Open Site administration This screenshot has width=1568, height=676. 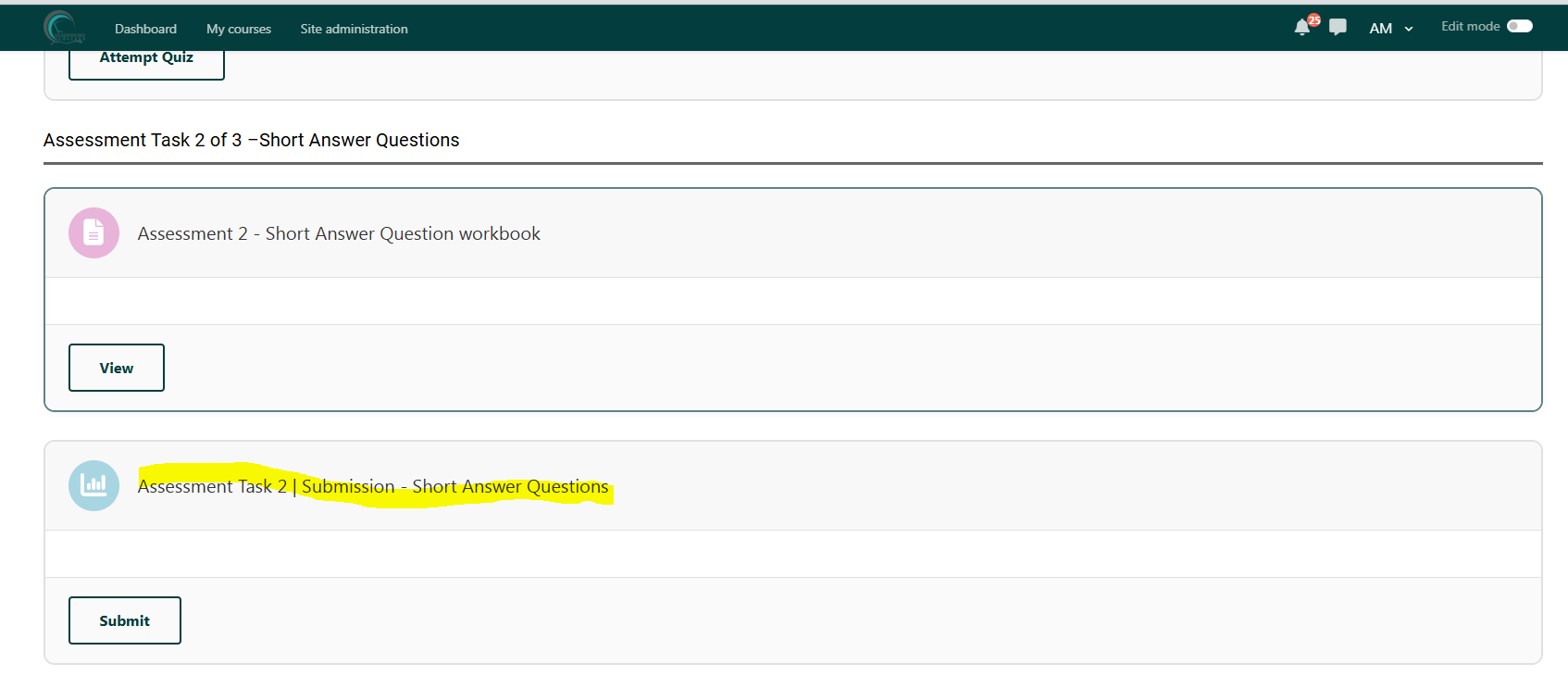(354, 29)
